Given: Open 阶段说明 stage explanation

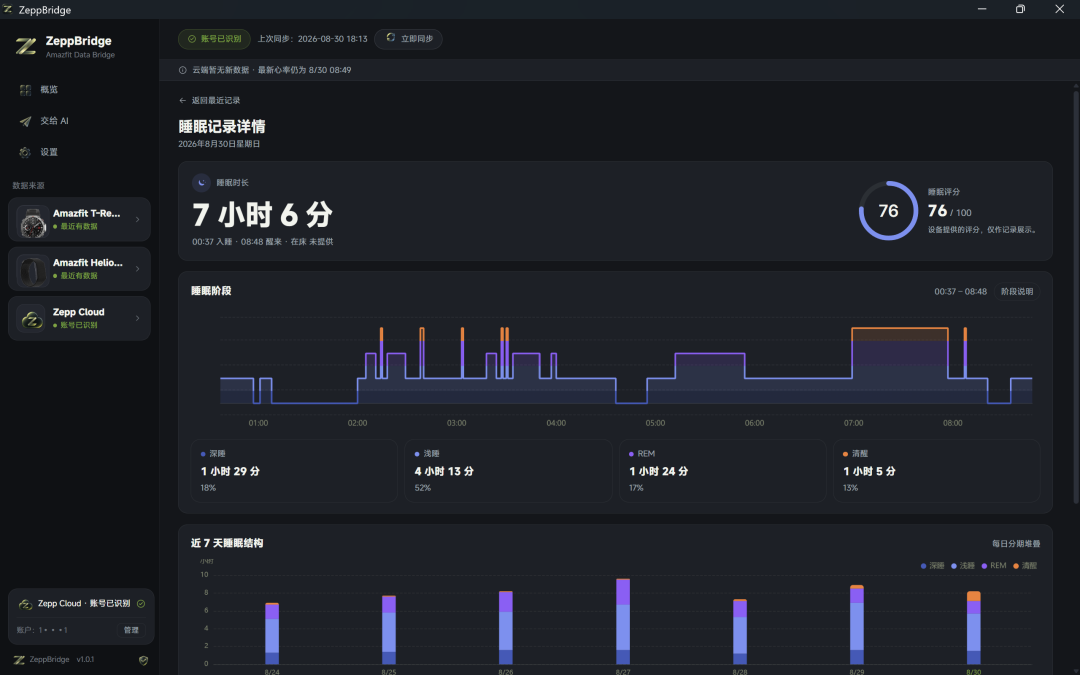Looking at the screenshot, I should tap(1017, 292).
